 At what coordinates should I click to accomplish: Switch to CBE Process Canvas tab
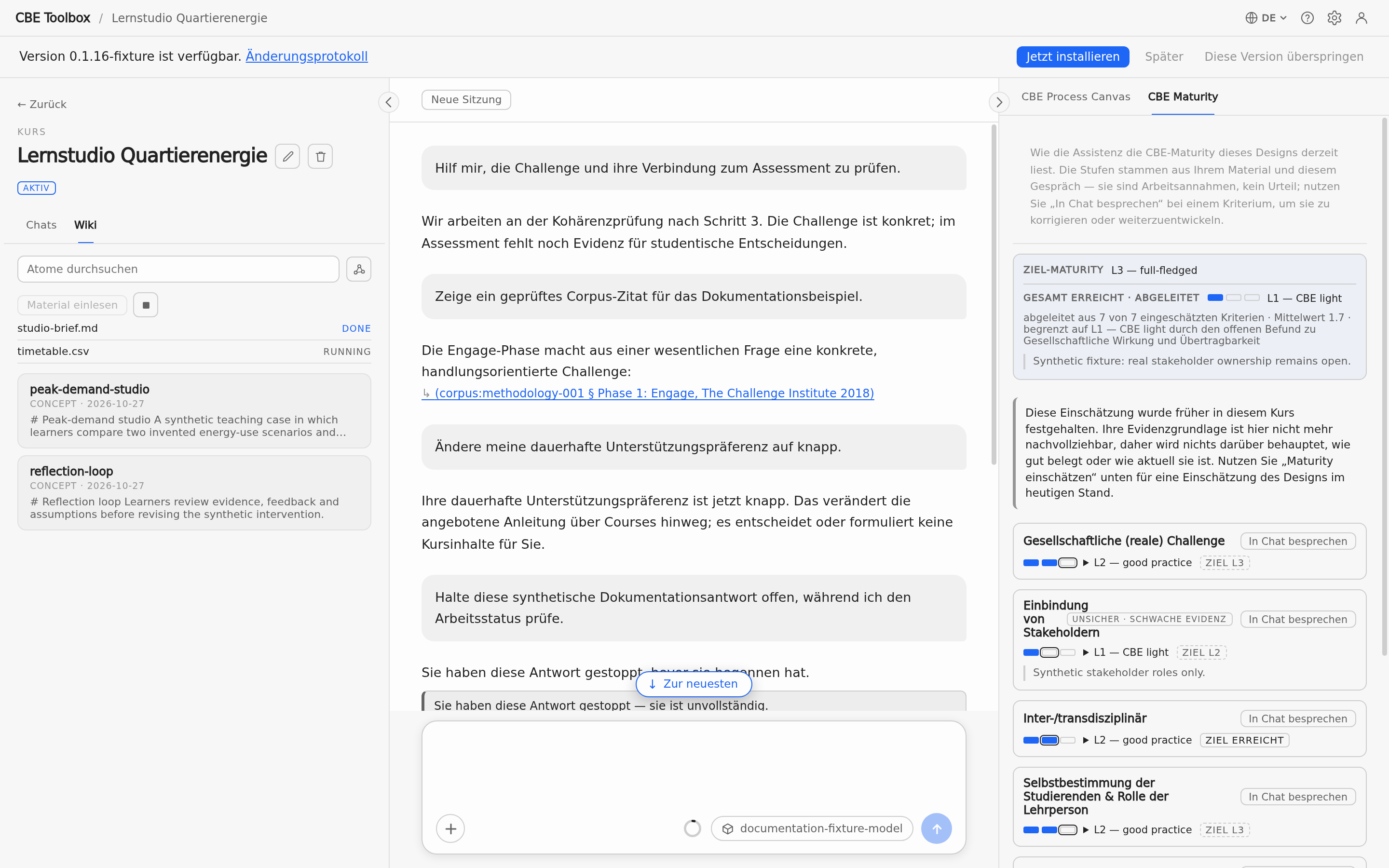click(x=1076, y=97)
